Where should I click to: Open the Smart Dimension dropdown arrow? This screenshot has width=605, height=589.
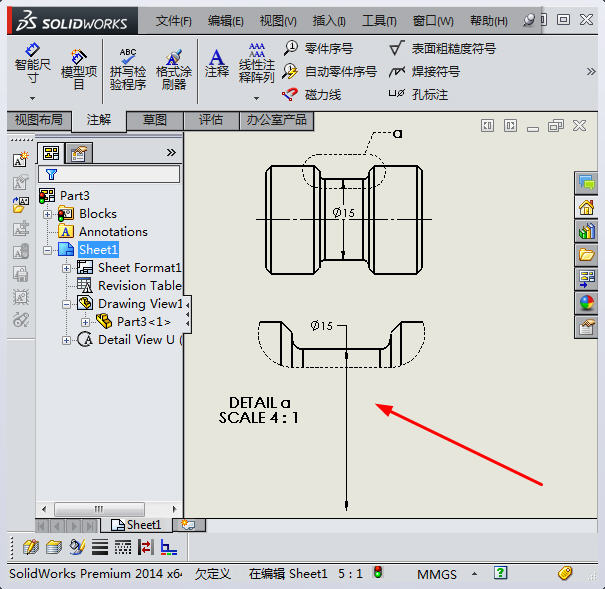pyautogui.click(x=32, y=98)
